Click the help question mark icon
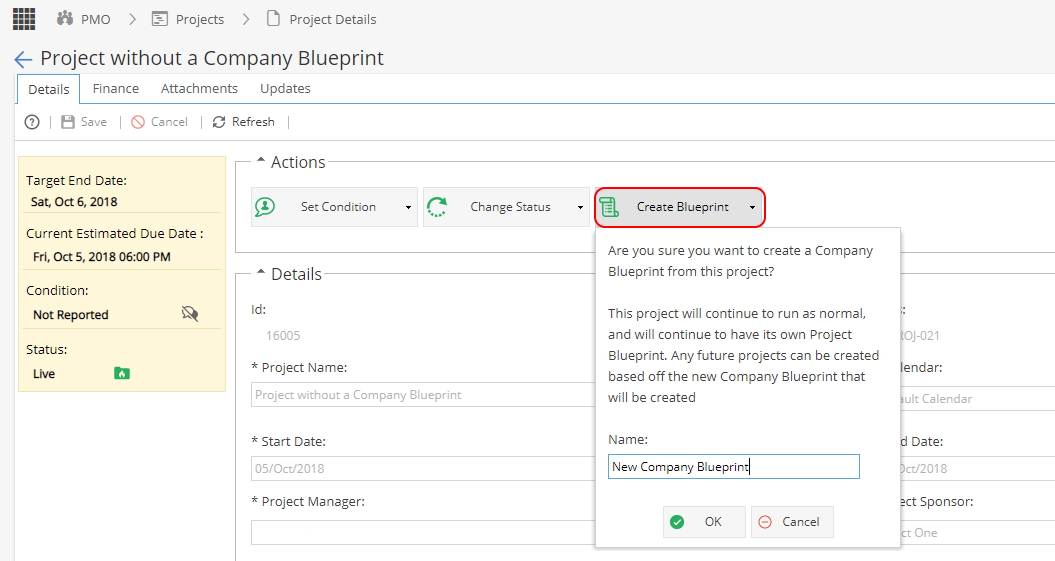This screenshot has width=1055, height=561. coord(32,122)
